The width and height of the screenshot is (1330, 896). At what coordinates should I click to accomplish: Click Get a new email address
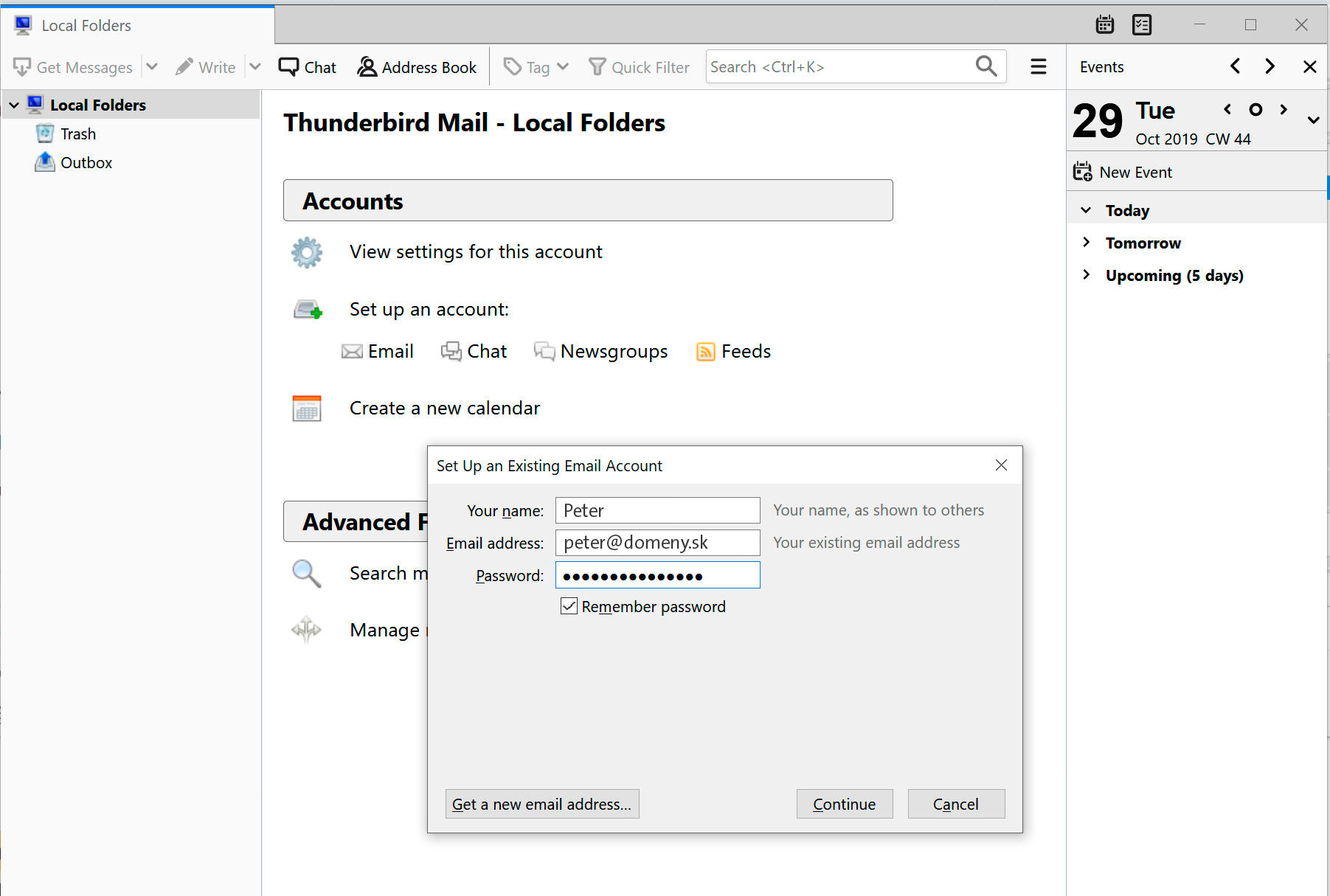point(541,804)
